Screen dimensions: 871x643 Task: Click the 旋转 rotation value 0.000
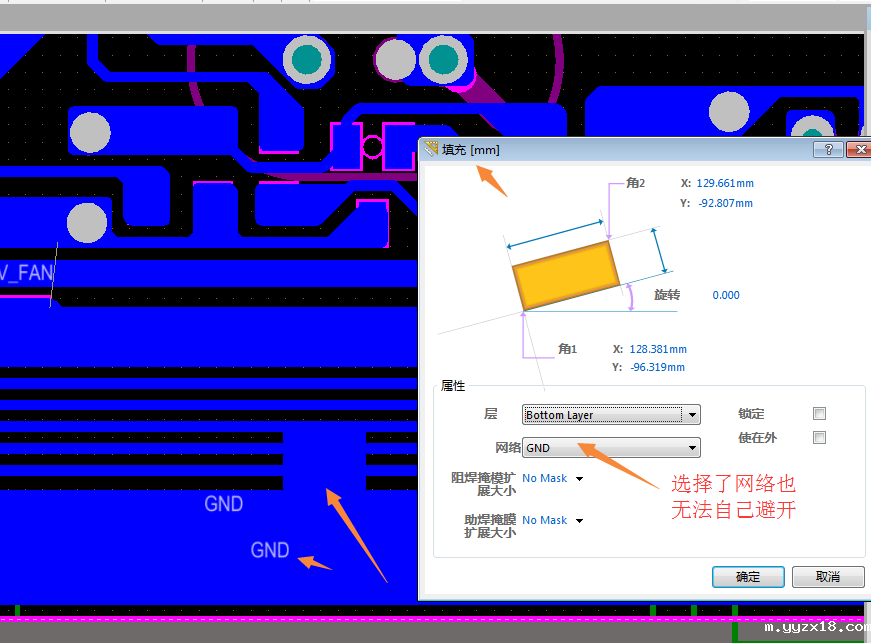tap(725, 295)
